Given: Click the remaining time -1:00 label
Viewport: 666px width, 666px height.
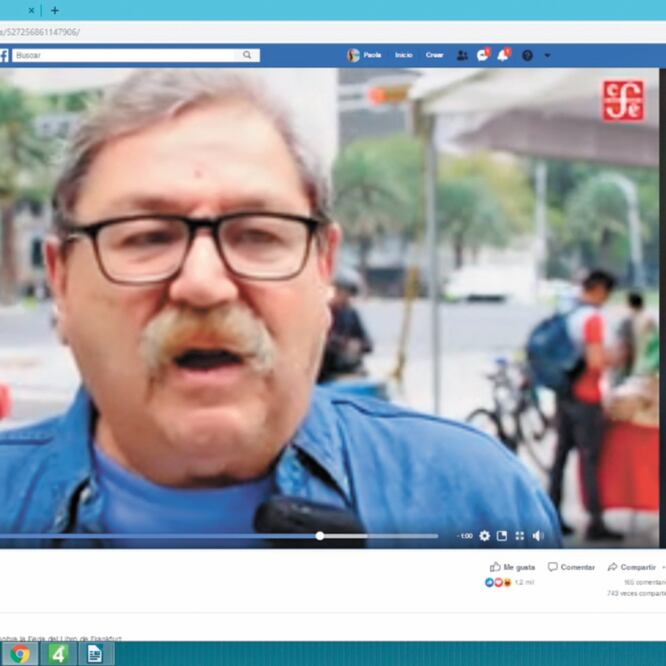Looking at the screenshot, I should [465, 536].
